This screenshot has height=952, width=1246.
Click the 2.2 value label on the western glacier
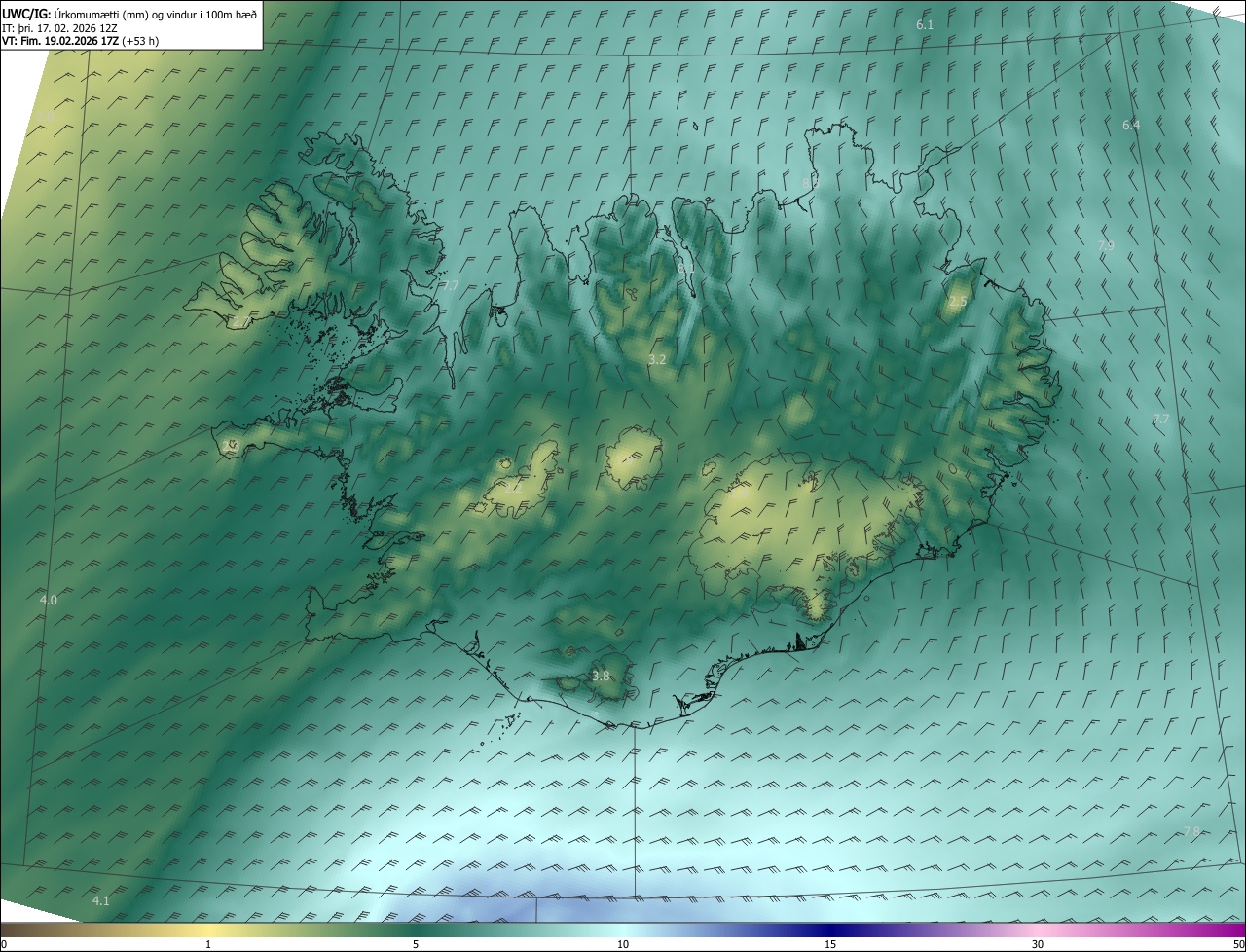(512, 489)
